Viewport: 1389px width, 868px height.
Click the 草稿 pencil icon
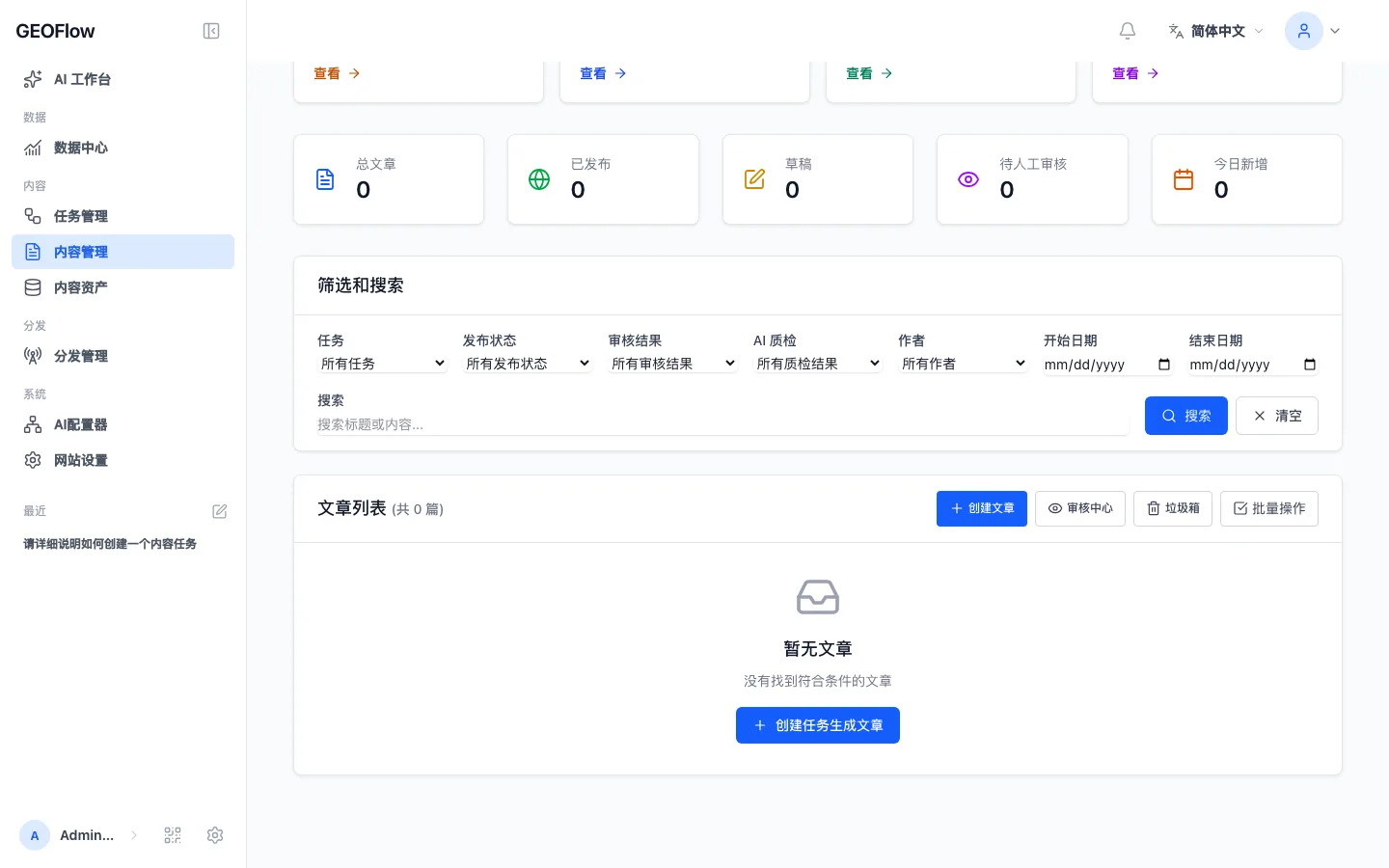point(754,179)
